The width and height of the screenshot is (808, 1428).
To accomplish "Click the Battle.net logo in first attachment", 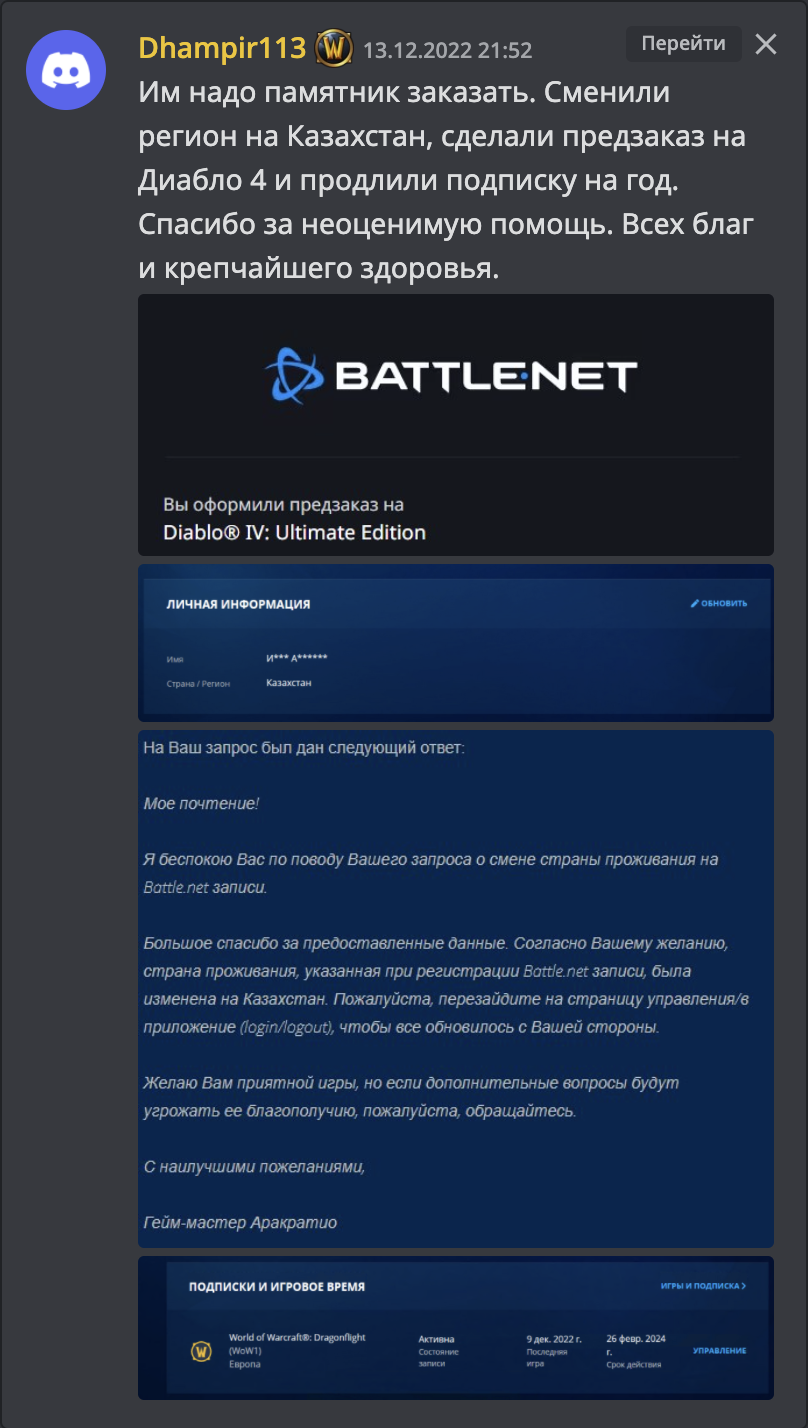I will coord(451,375).
